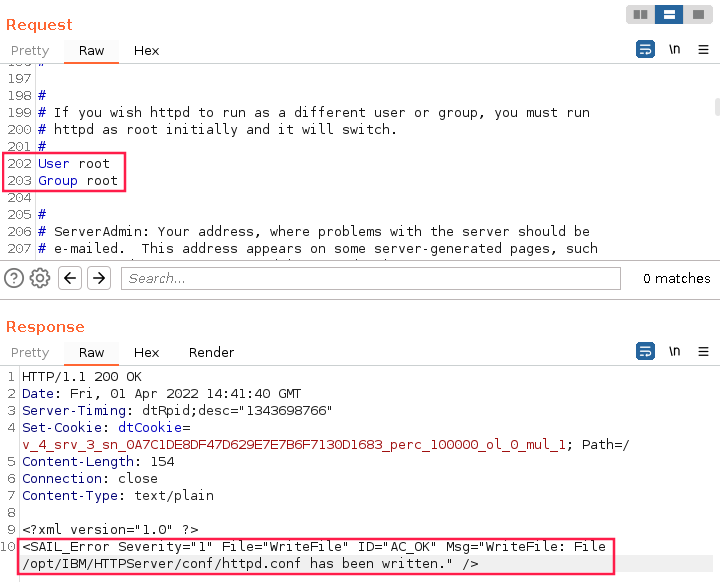Viewport: 720px width, 582px height.
Task: Toggle word wrap in Response panel
Action: click(645, 351)
